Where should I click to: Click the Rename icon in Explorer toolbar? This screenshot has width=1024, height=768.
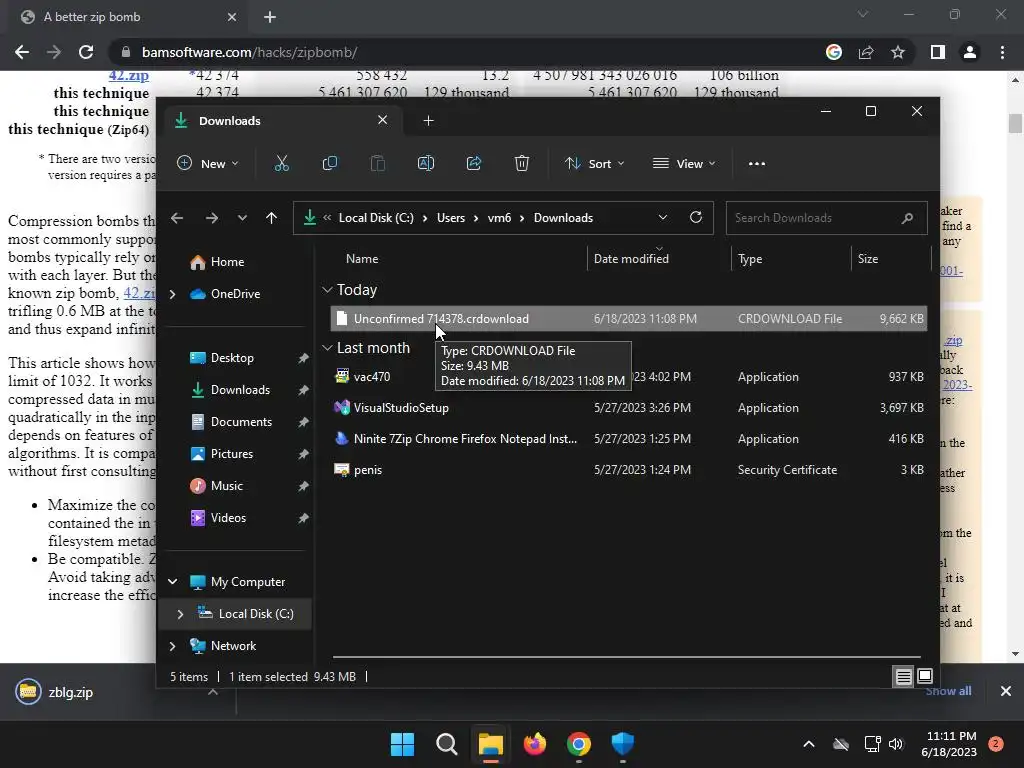tap(426, 163)
